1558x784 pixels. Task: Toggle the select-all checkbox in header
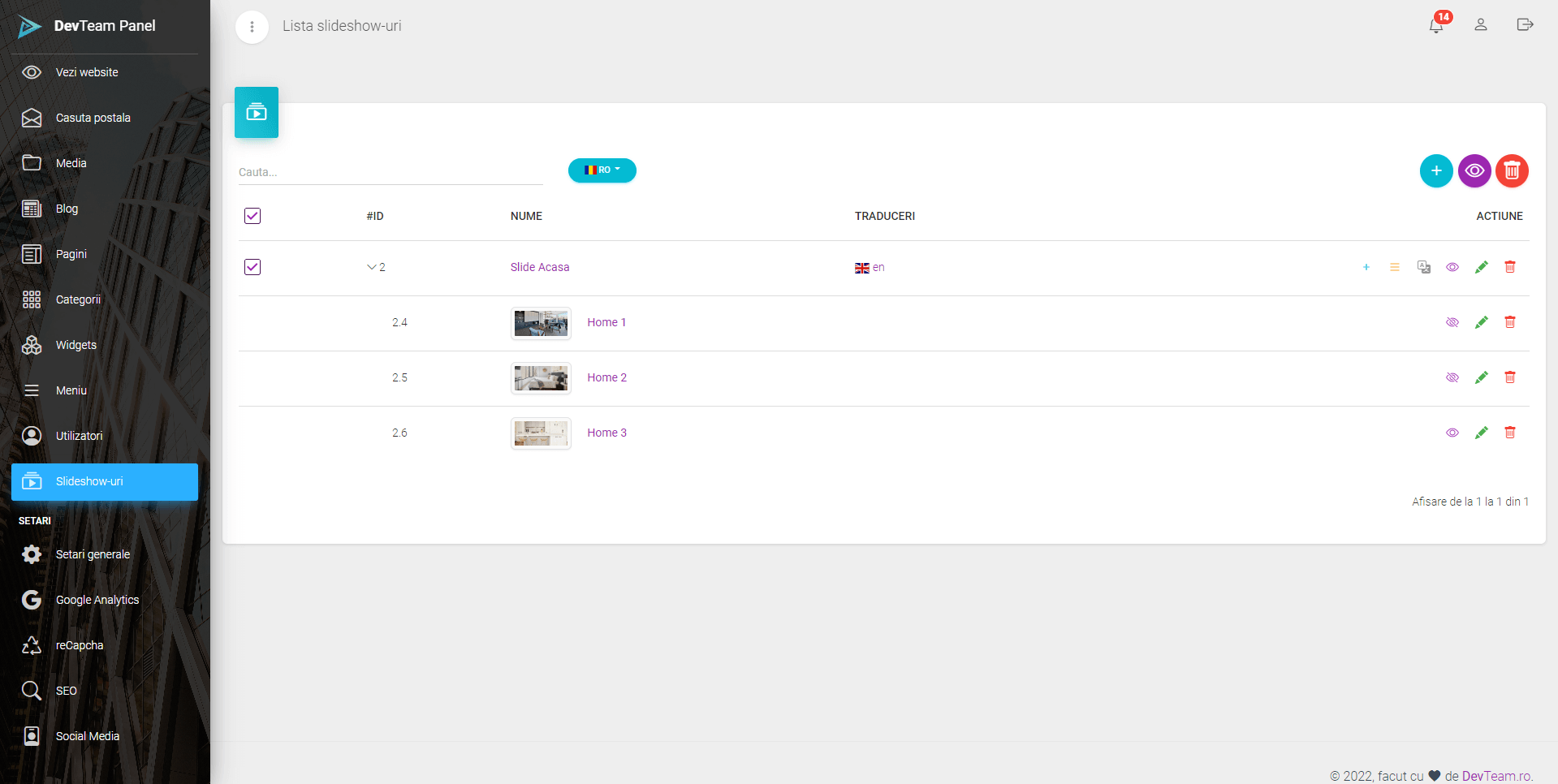pyautogui.click(x=252, y=216)
